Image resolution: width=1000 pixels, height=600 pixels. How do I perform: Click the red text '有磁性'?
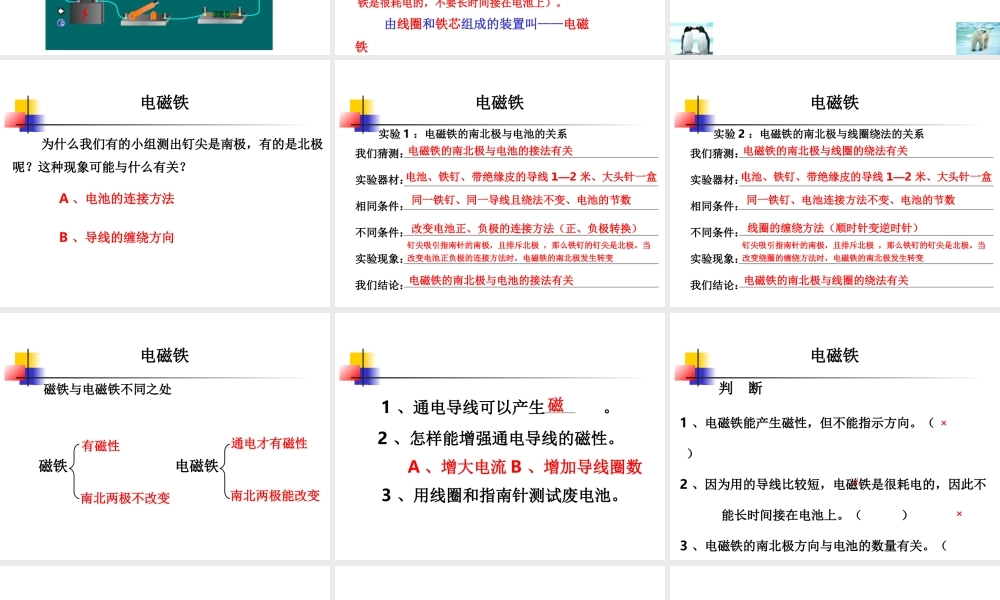coord(101,446)
